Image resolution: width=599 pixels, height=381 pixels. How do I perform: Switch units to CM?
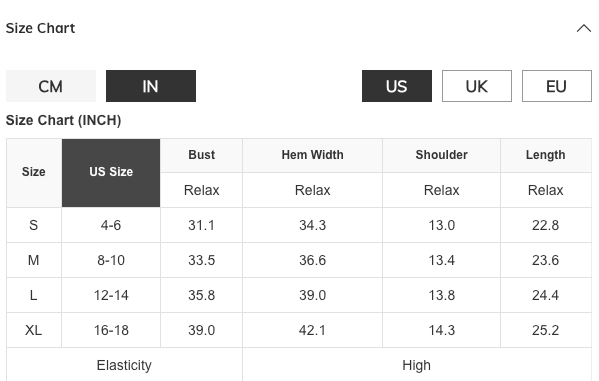click(x=51, y=86)
